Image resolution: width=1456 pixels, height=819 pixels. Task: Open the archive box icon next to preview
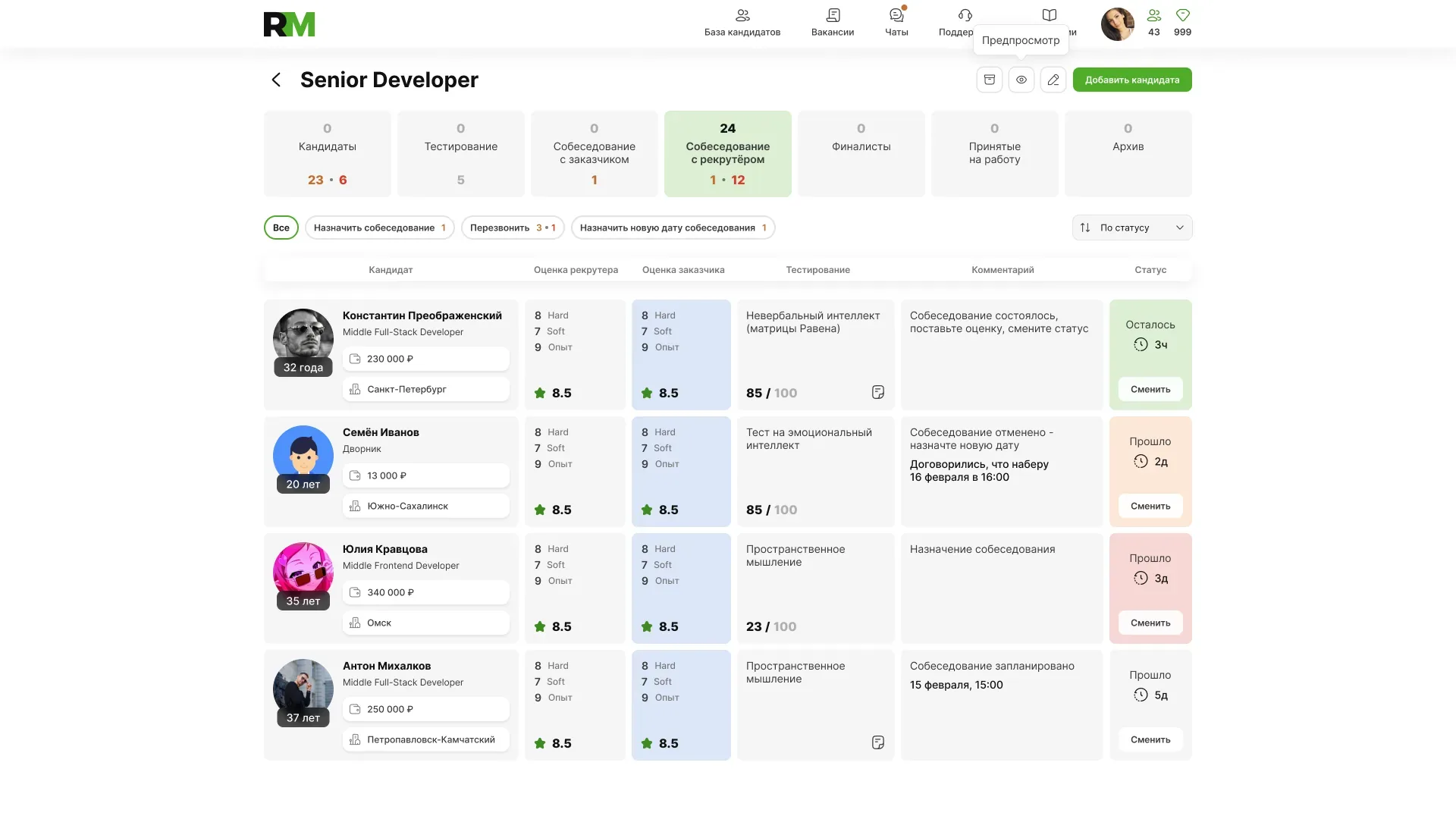[x=990, y=80]
